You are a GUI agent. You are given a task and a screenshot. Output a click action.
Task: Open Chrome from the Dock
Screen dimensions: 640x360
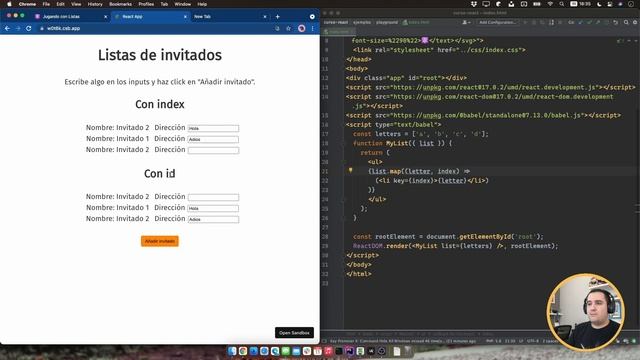pos(243,351)
